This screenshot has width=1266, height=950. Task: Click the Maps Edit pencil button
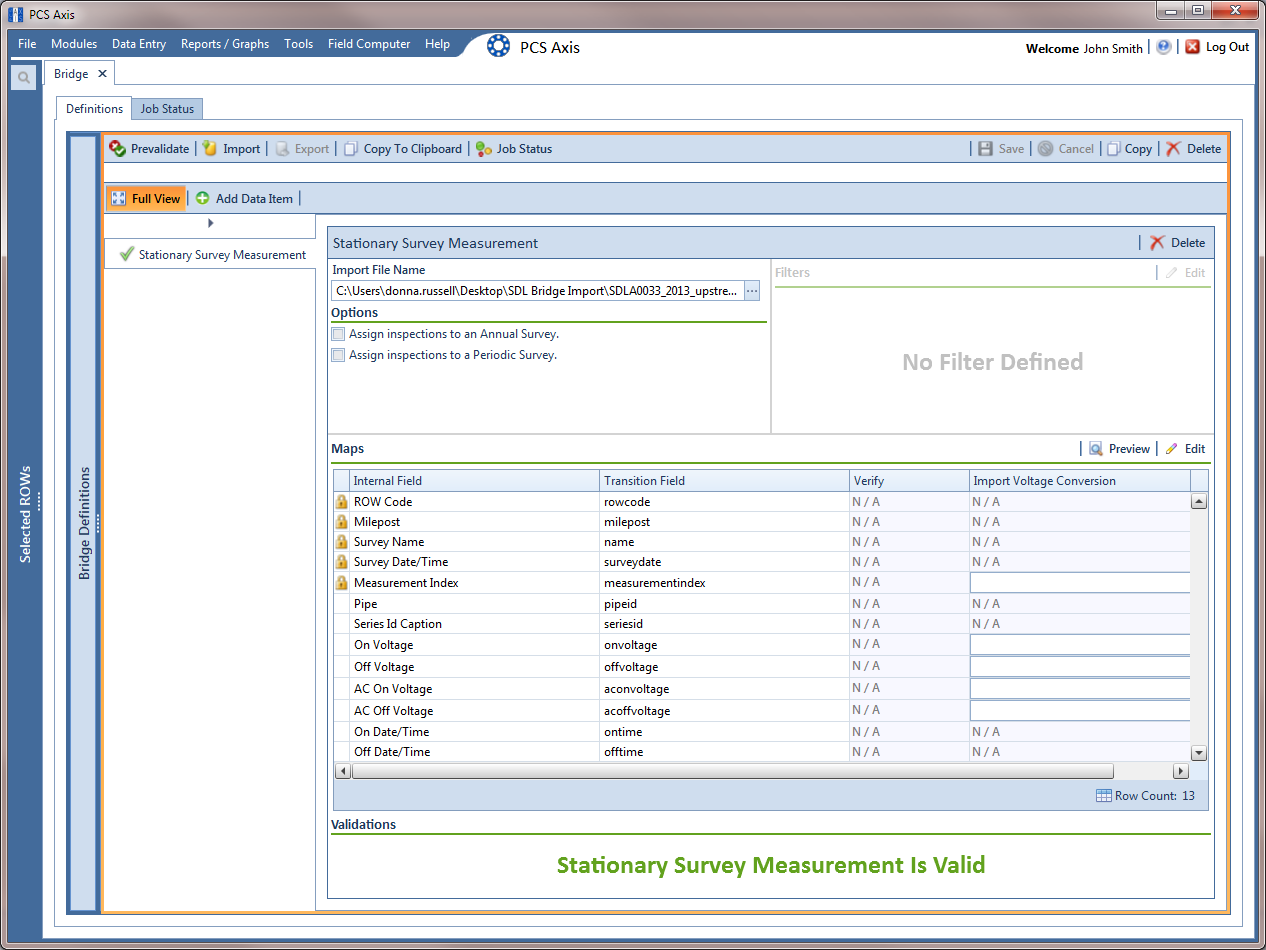(x=1185, y=449)
